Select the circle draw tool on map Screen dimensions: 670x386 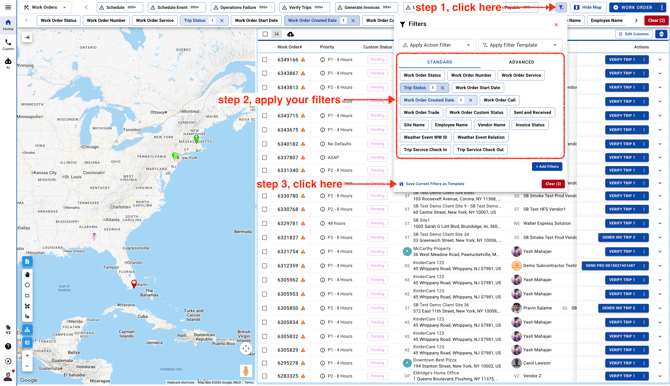27,285
